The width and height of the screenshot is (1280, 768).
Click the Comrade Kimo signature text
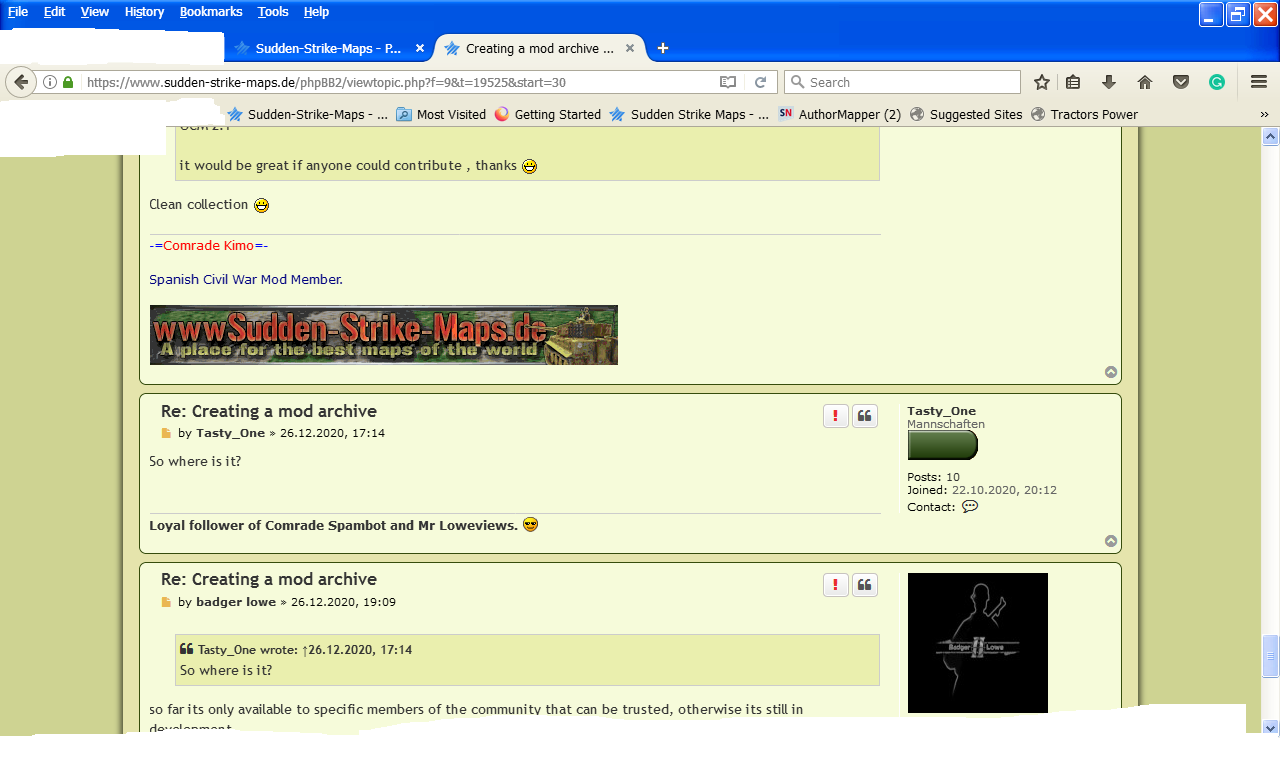click(209, 246)
